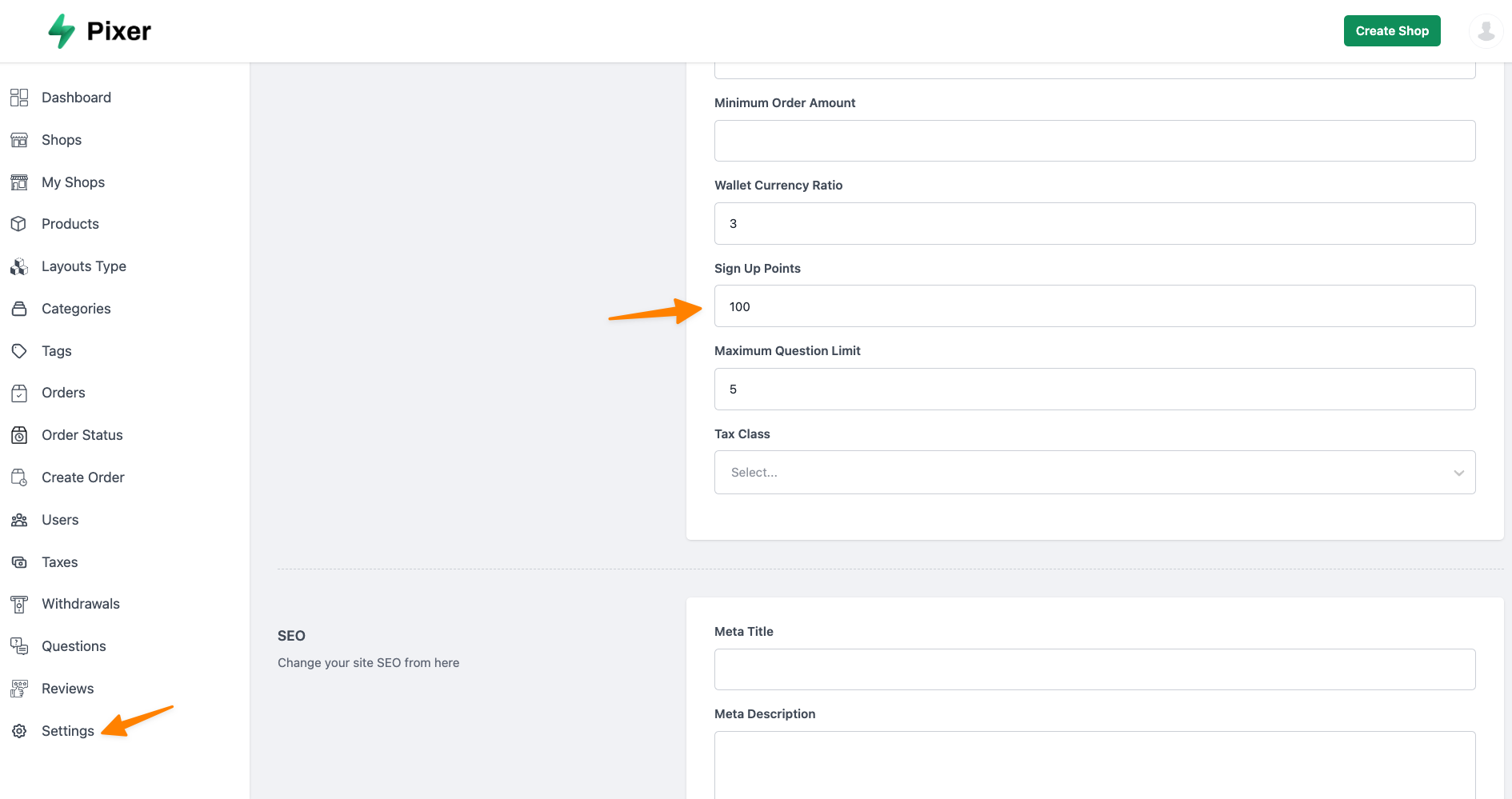Click the 'Maximum Question Limit' label
This screenshot has width=1512, height=799.
(x=787, y=351)
